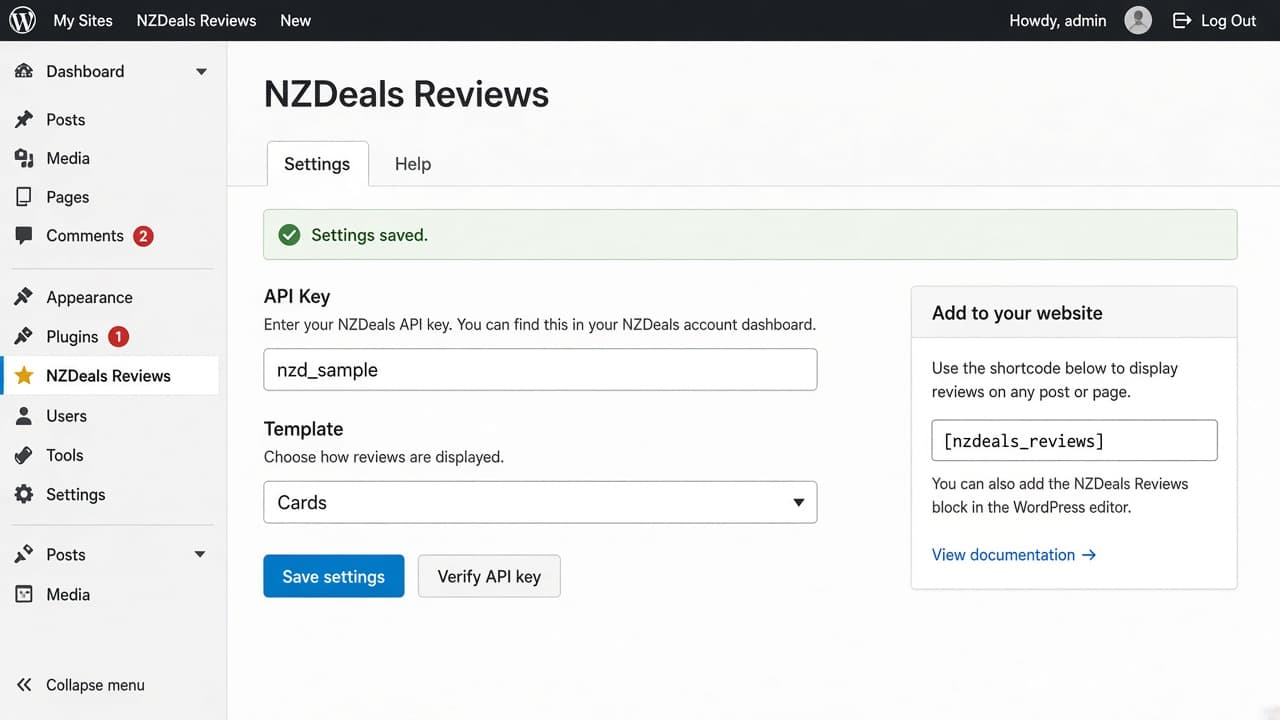Screen dimensions: 1280x720
Task: Click Howdy, admin greeting
Action: click(x=1058, y=20)
